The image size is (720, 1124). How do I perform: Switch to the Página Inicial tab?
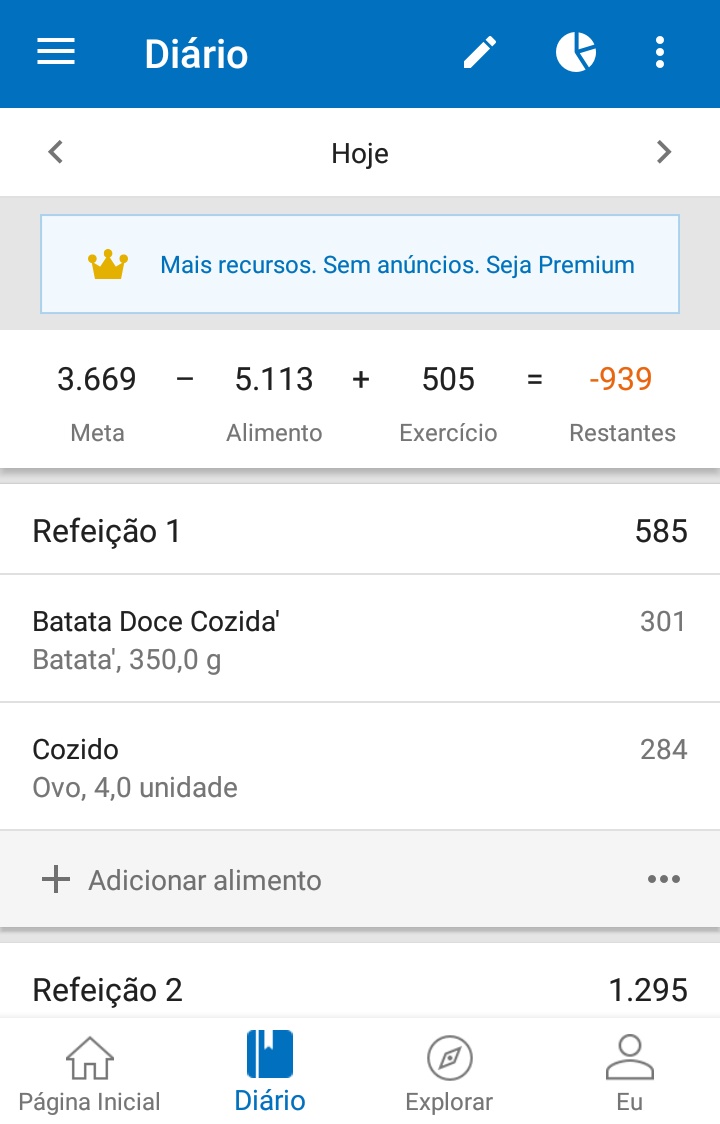pos(90,1072)
